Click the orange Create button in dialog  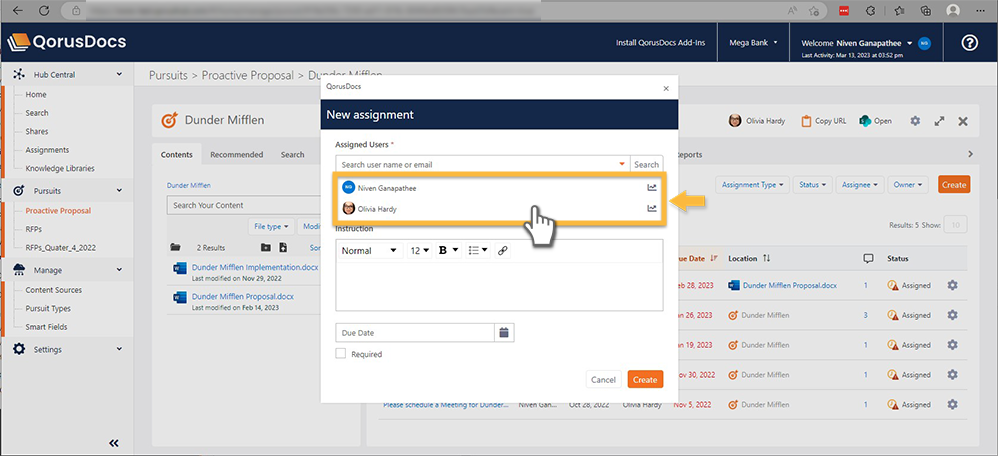645,379
